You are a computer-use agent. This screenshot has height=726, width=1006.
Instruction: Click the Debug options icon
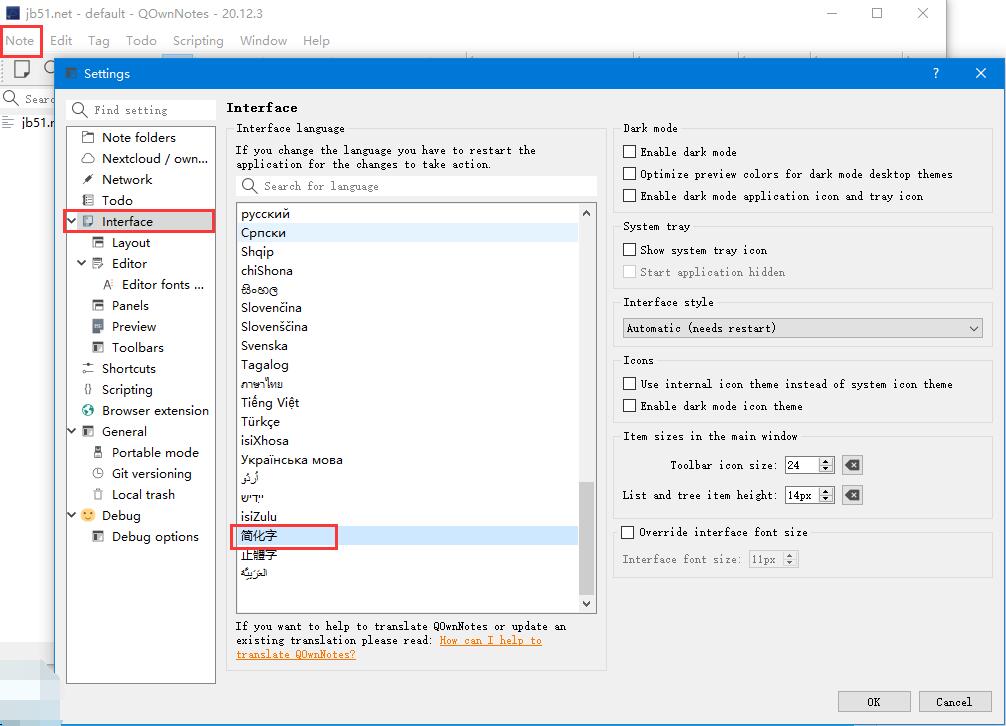tap(98, 536)
